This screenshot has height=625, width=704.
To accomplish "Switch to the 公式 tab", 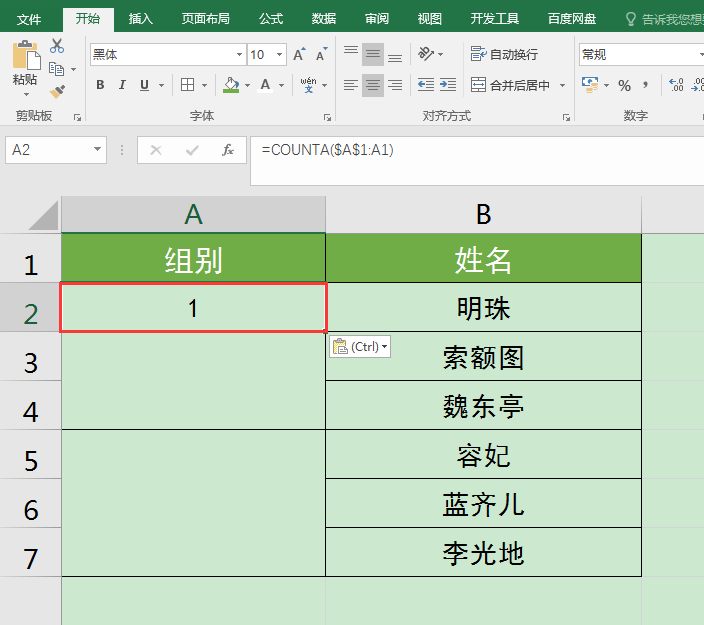I will [271, 19].
